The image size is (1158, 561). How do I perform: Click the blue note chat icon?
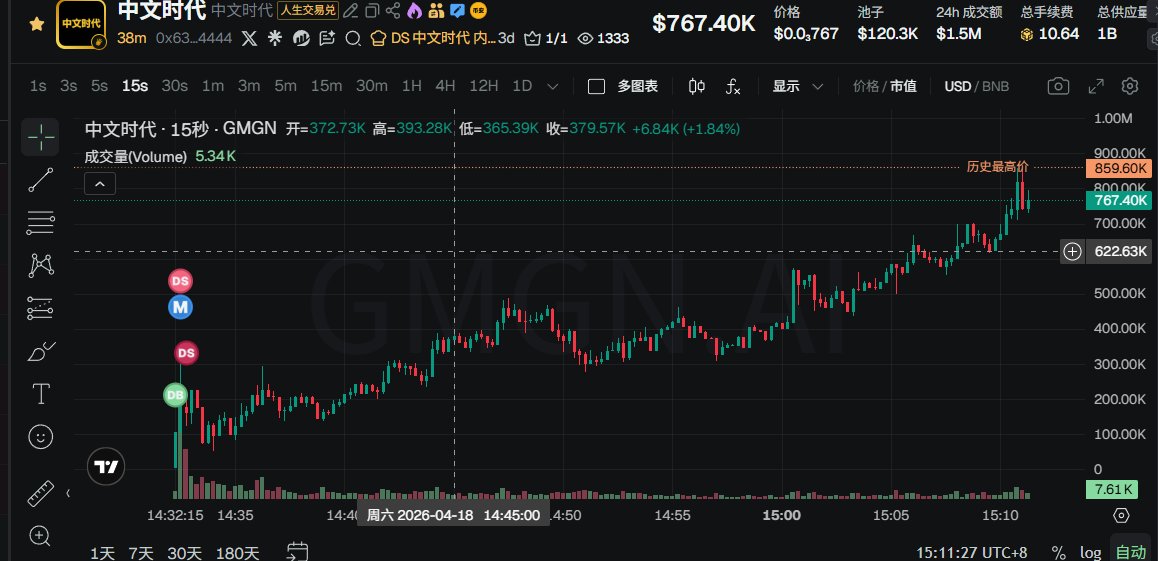click(457, 10)
